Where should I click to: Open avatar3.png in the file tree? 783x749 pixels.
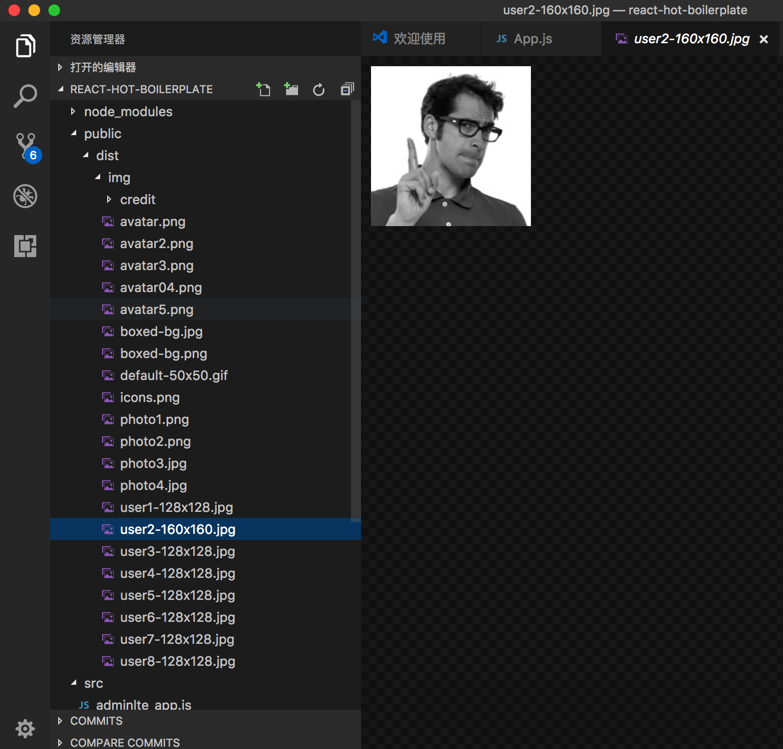pyautogui.click(x=205, y=266)
